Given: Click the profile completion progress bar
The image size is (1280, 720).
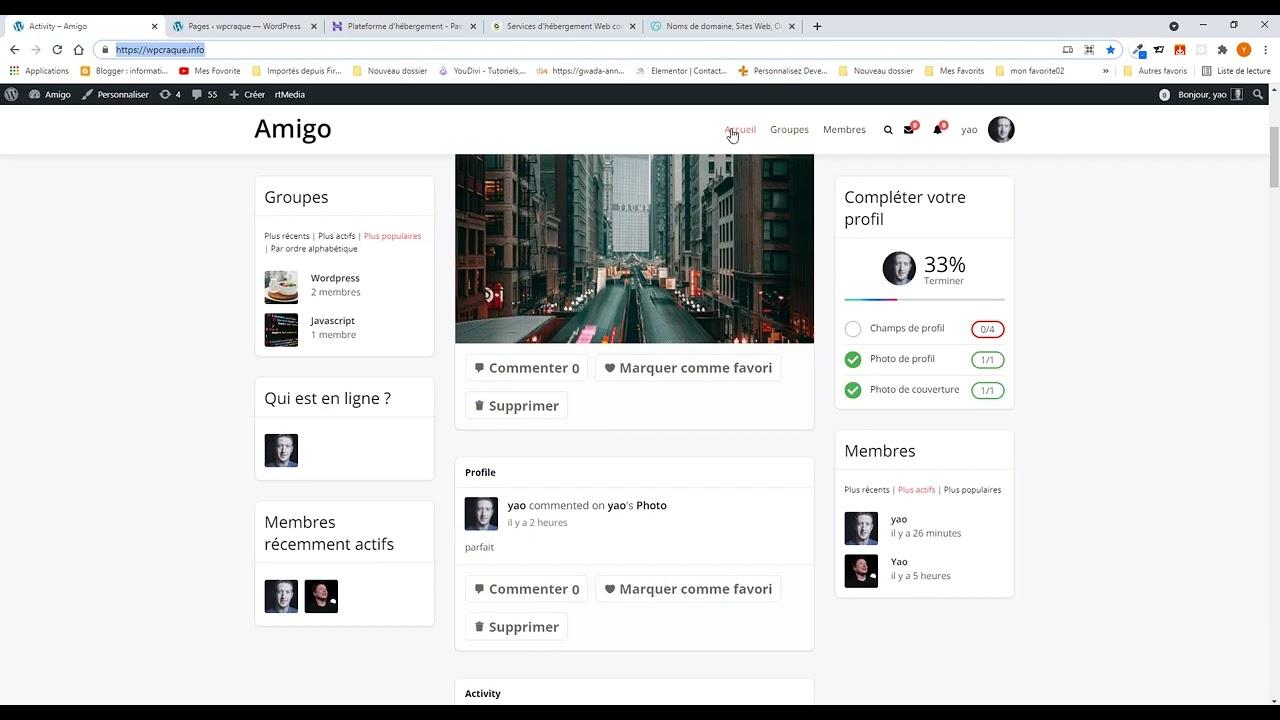Looking at the screenshot, I should pyautogui.click(x=924, y=299).
